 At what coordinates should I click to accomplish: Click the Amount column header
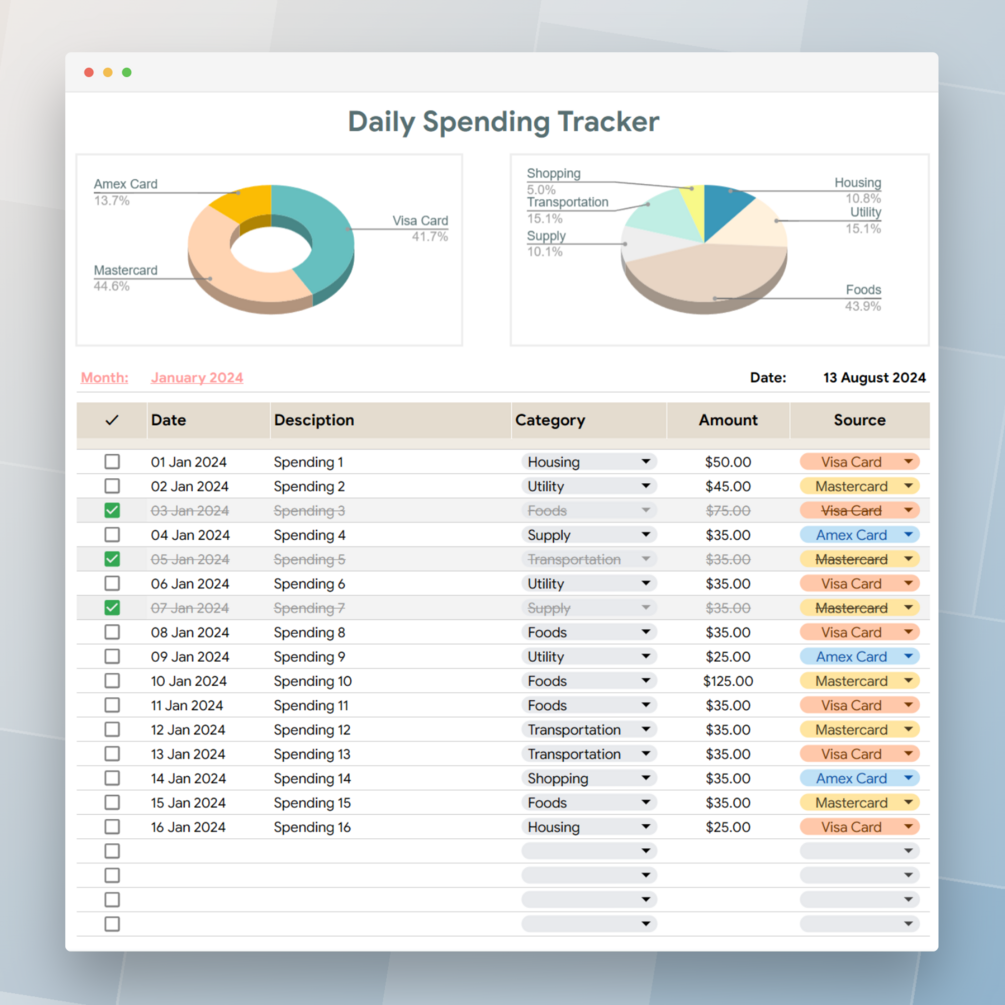click(x=728, y=420)
